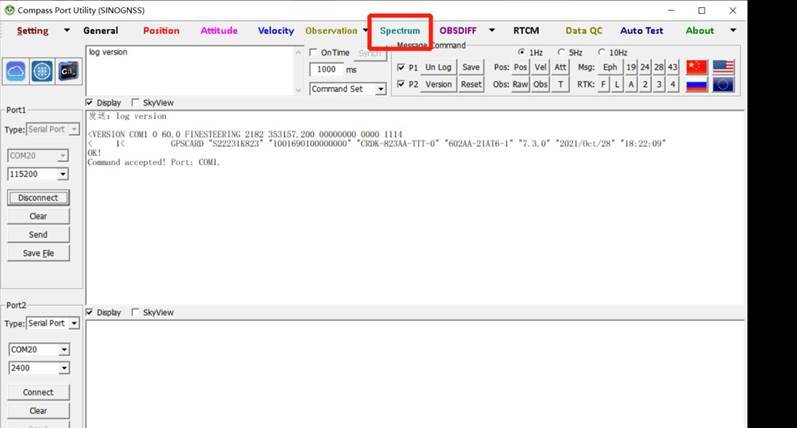Open the Auto Test tab
This screenshot has height=428, width=797.
click(x=641, y=30)
